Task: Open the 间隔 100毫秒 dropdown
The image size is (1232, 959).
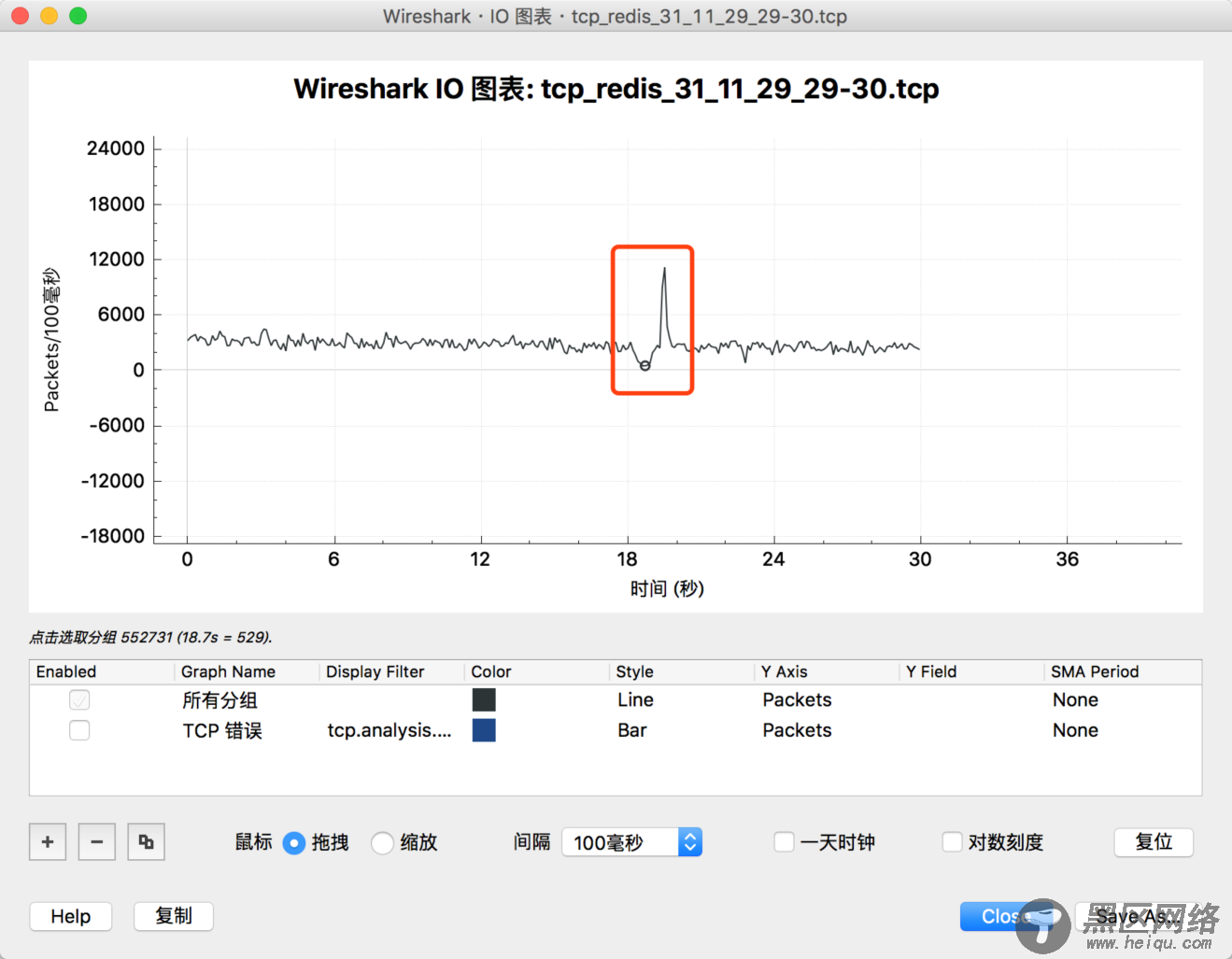Action: click(631, 842)
